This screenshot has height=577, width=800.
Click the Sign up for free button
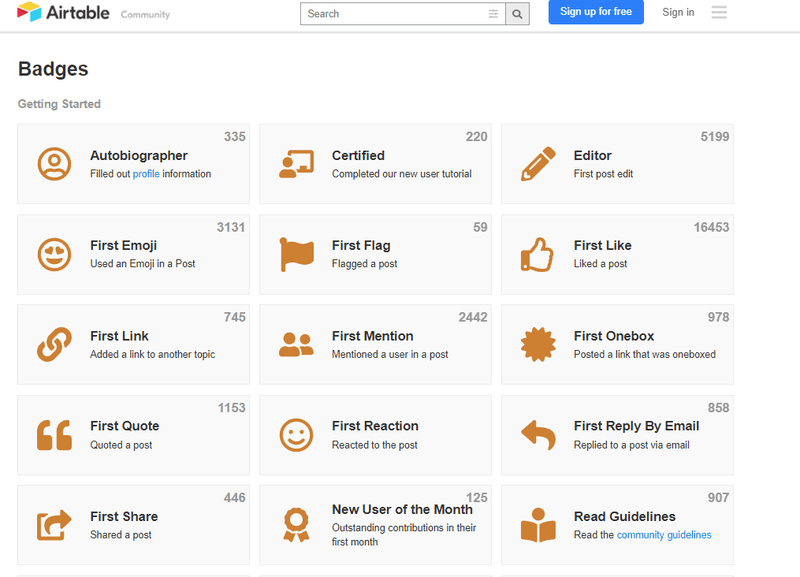pos(596,12)
